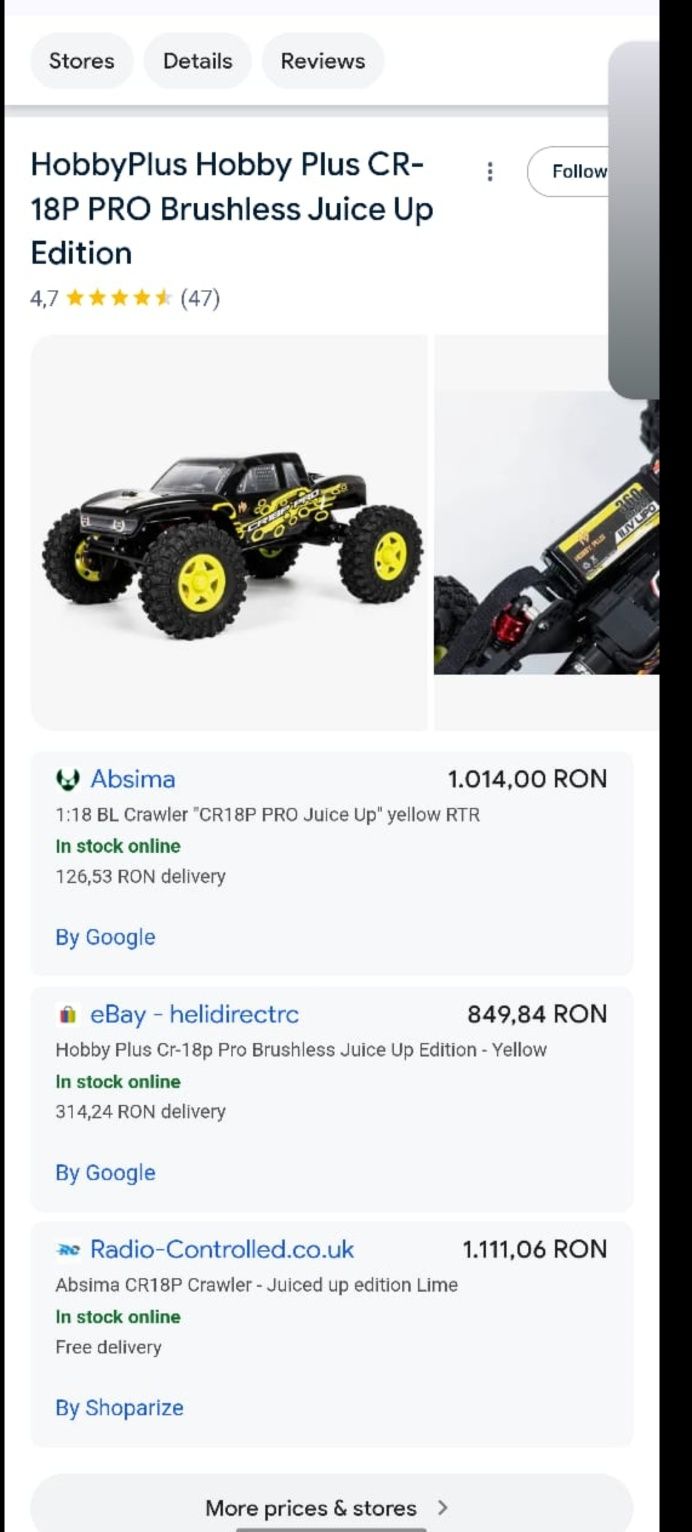Click the Absima store logo icon
The height and width of the screenshot is (1532, 692).
pos(67,779)
